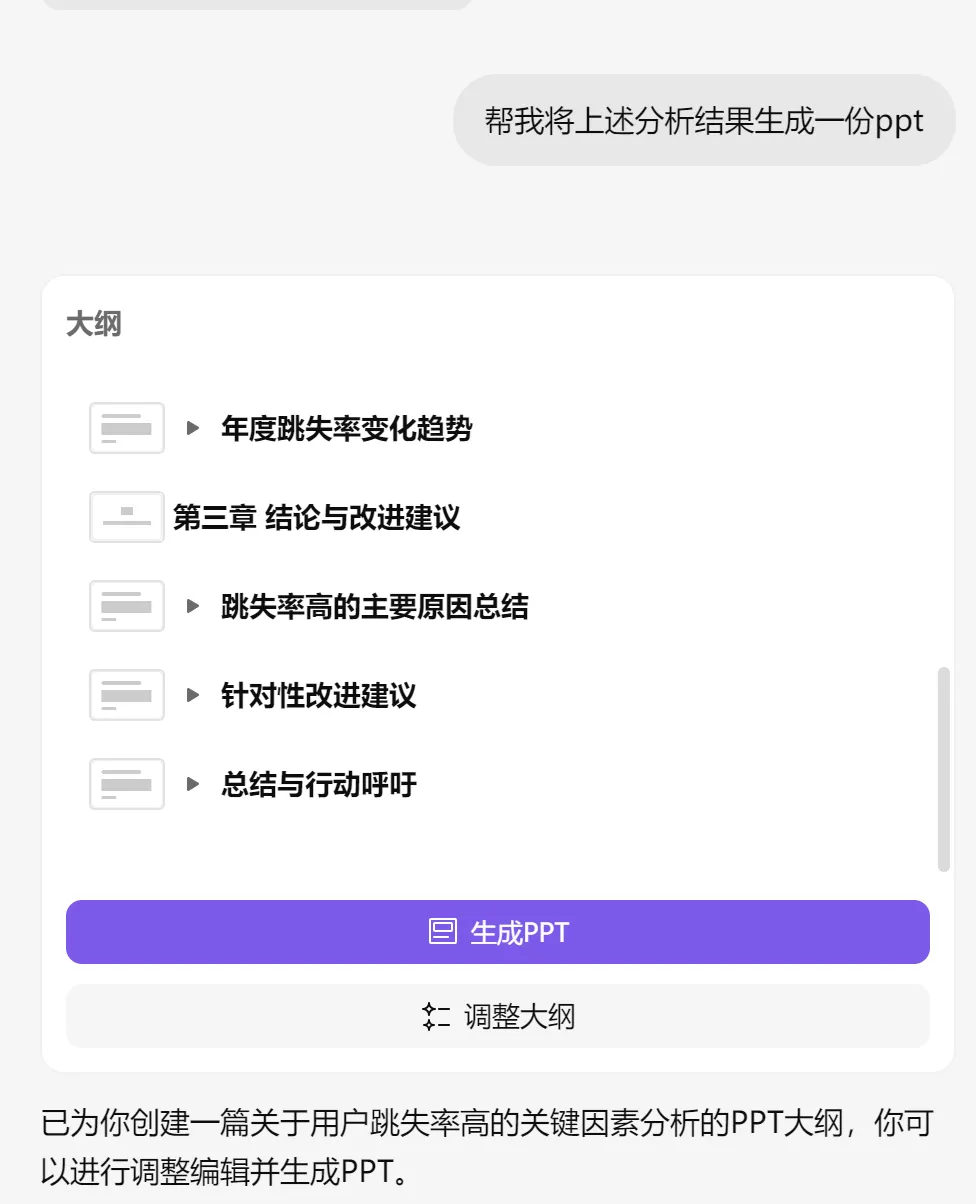Select the 年度跳失率变化趋势 title text
Image resolution: width=976 pixels, height=1204 pixels.
[x=347, y=429]
